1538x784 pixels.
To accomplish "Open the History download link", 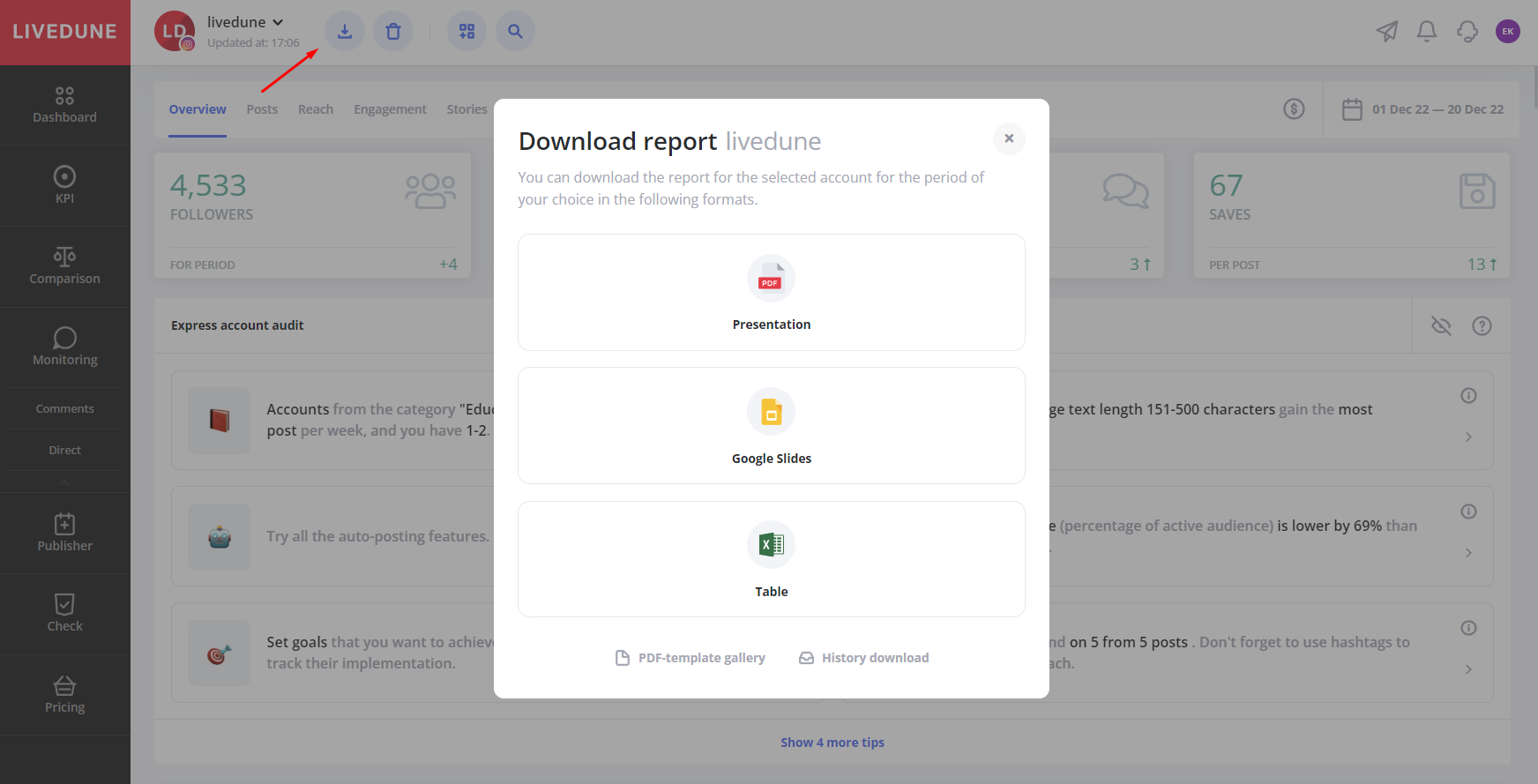I will (864, 658).
